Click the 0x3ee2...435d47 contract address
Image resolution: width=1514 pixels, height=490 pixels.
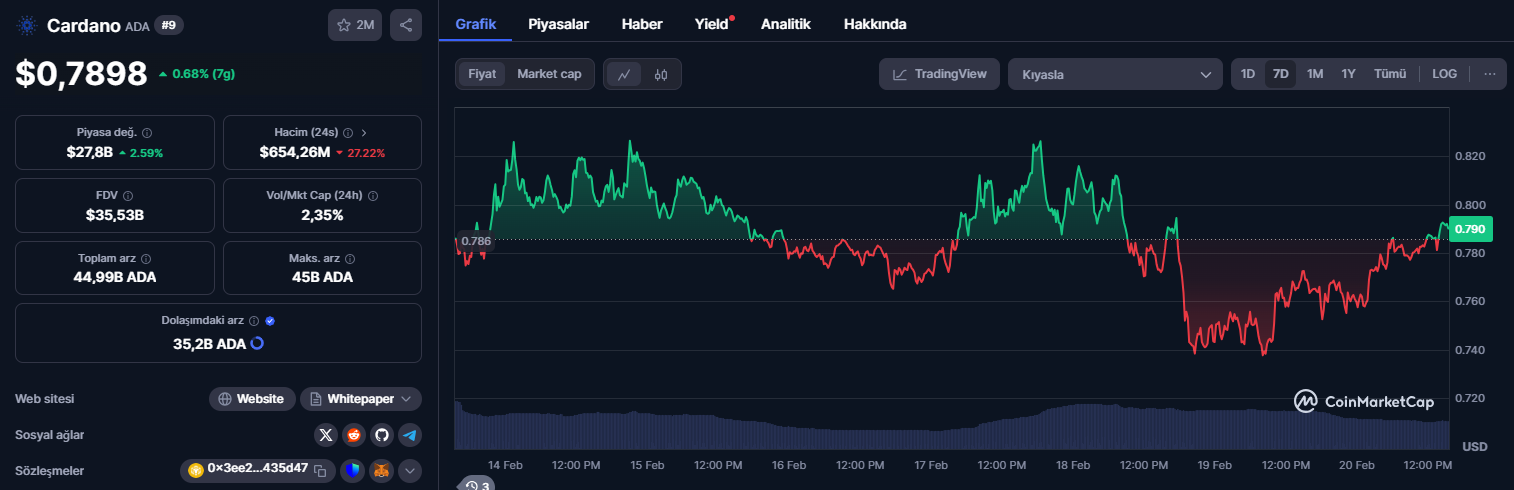coord(257,469)
